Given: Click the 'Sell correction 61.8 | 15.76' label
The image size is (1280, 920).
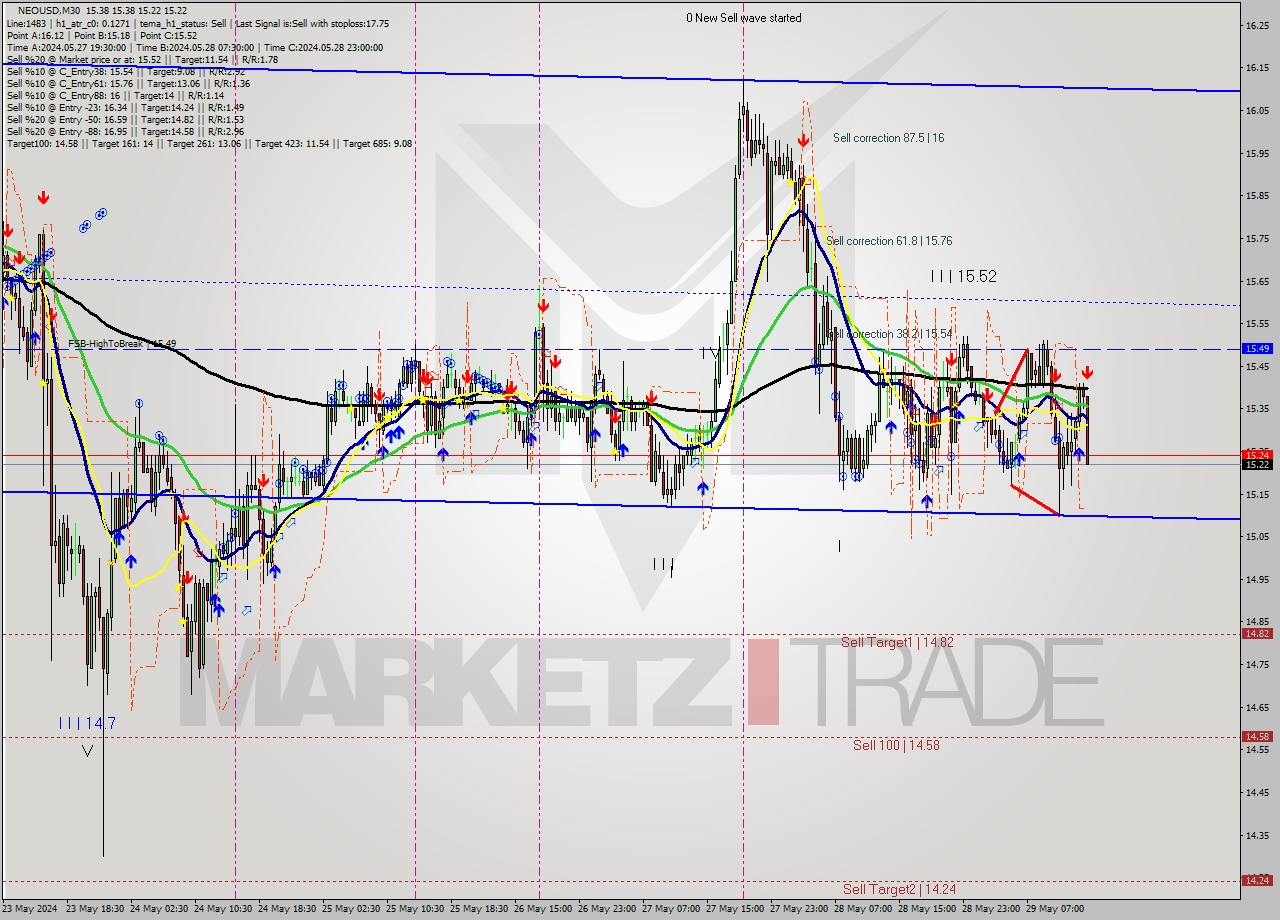Looking at the screenshot, I should [x=889, y=241].
